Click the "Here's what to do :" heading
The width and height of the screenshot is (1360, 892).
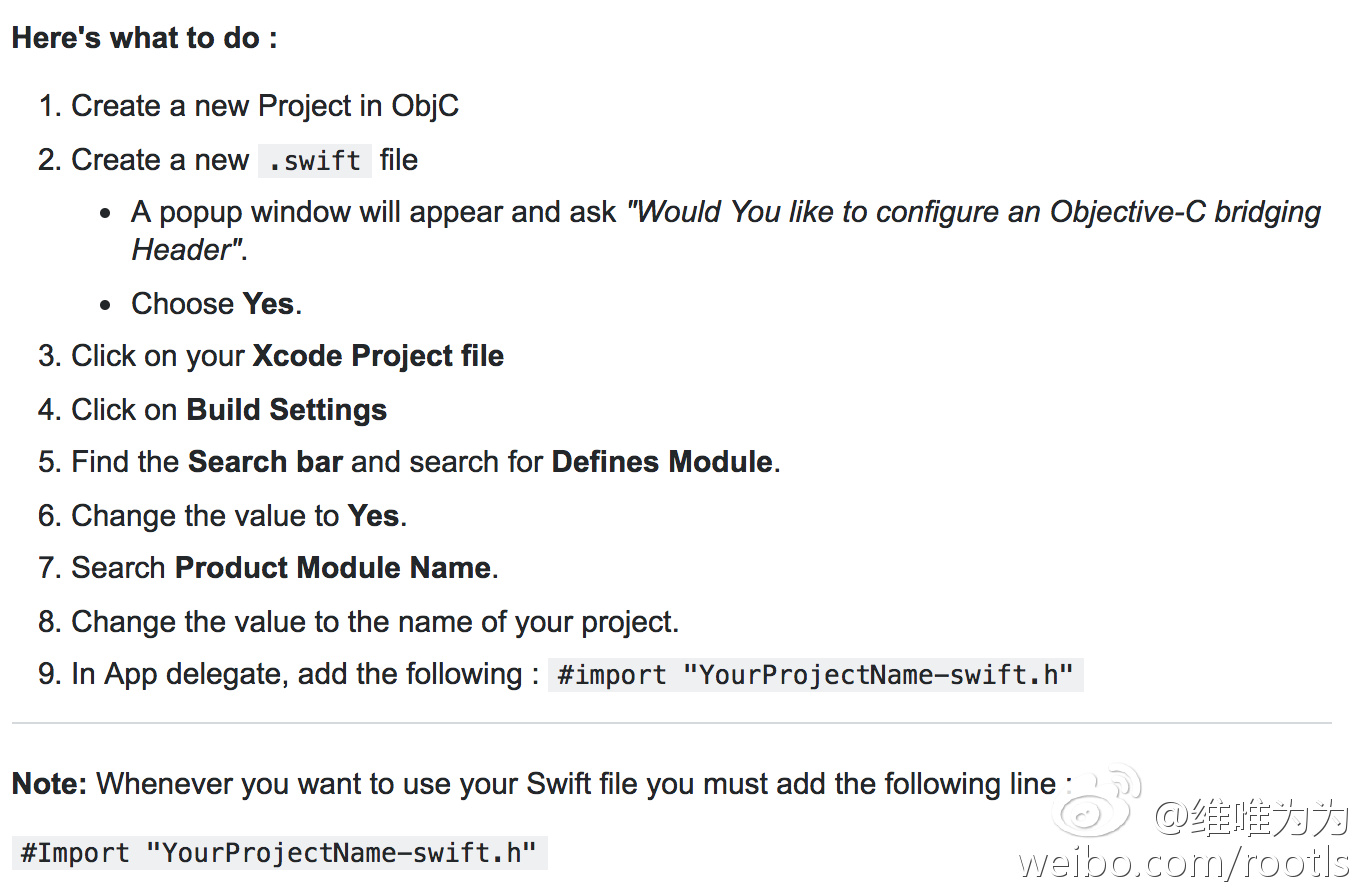pyautogui.click(x=144, y=38)
